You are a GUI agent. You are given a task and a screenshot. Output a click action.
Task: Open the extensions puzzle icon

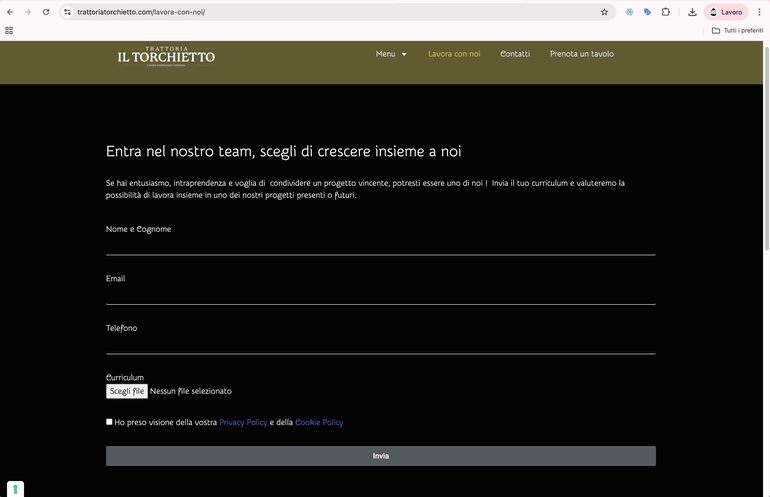click(666, 12)
